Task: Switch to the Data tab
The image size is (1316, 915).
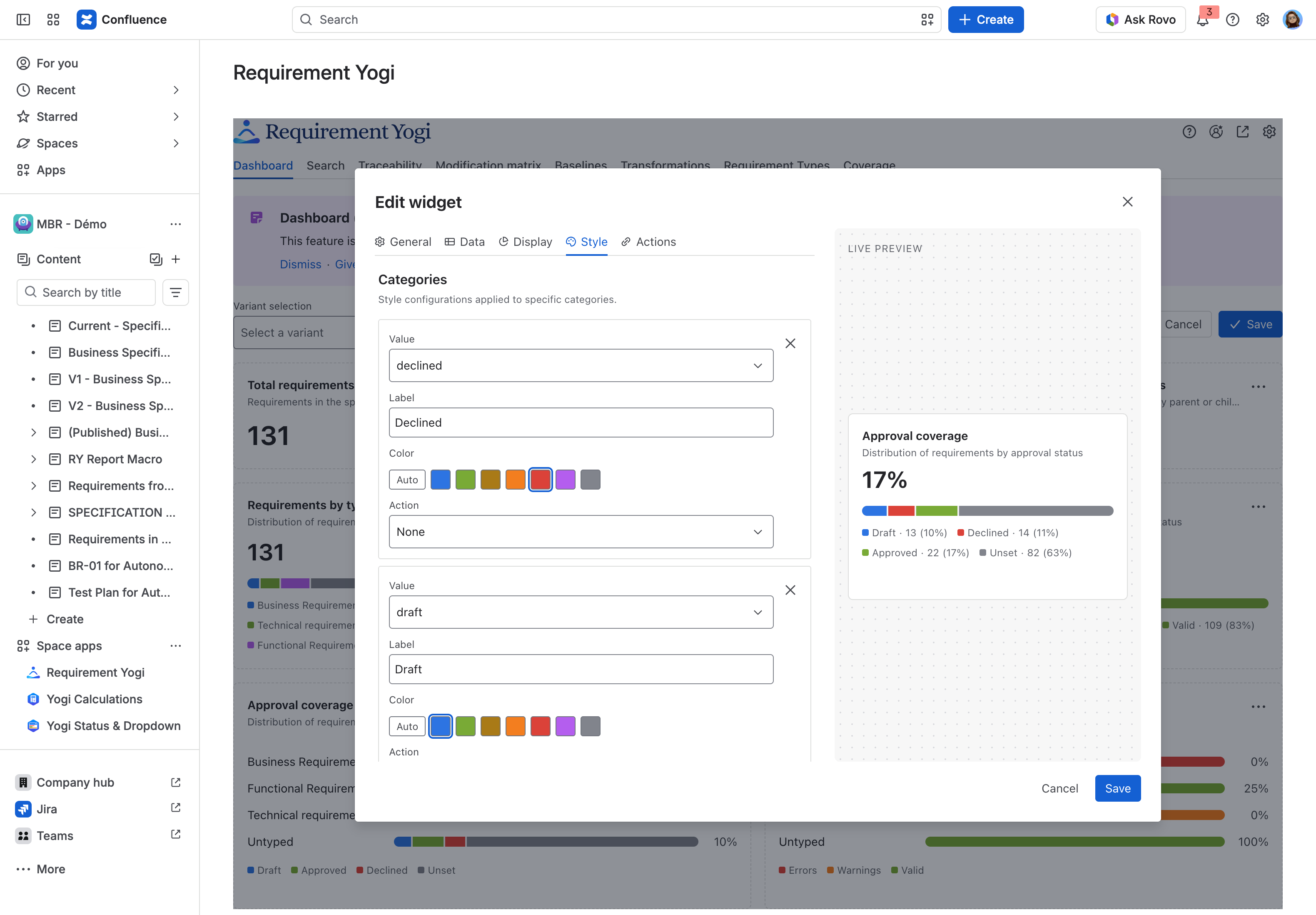Action: 465,242
